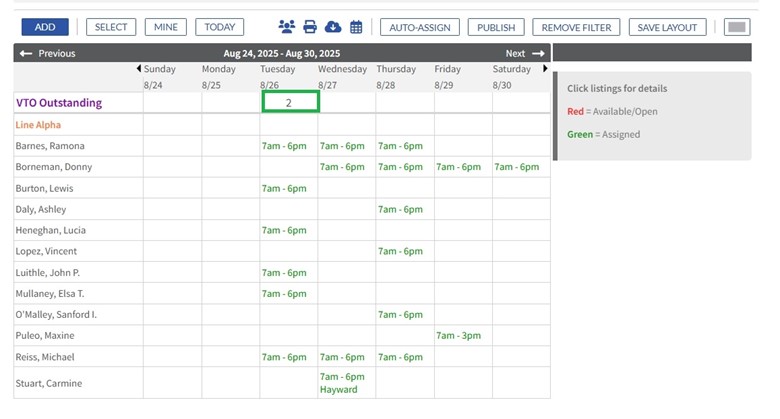
Task: Select employee Barnes, Ramona
Action: [50, 146]
